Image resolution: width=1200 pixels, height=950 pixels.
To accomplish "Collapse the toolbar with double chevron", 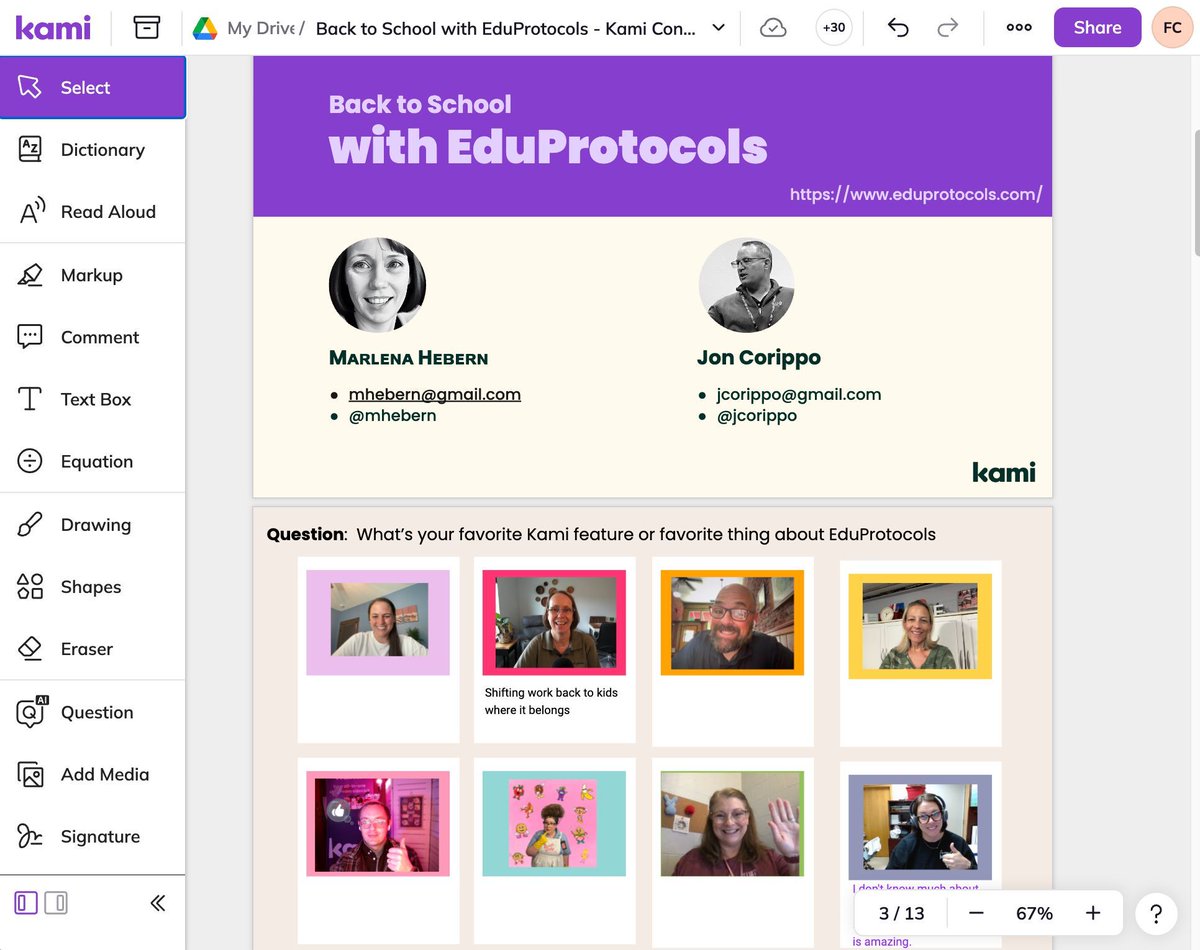I will coord(157,903).
